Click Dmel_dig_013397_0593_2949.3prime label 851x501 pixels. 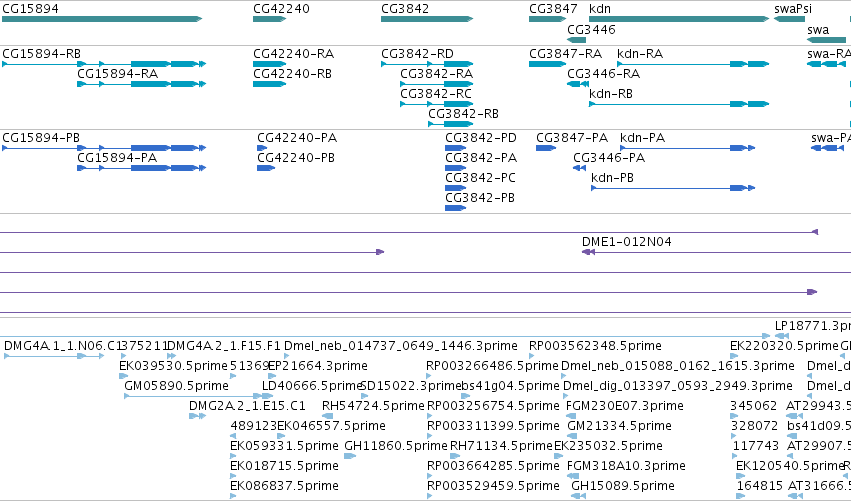click(x=677, y=386)
